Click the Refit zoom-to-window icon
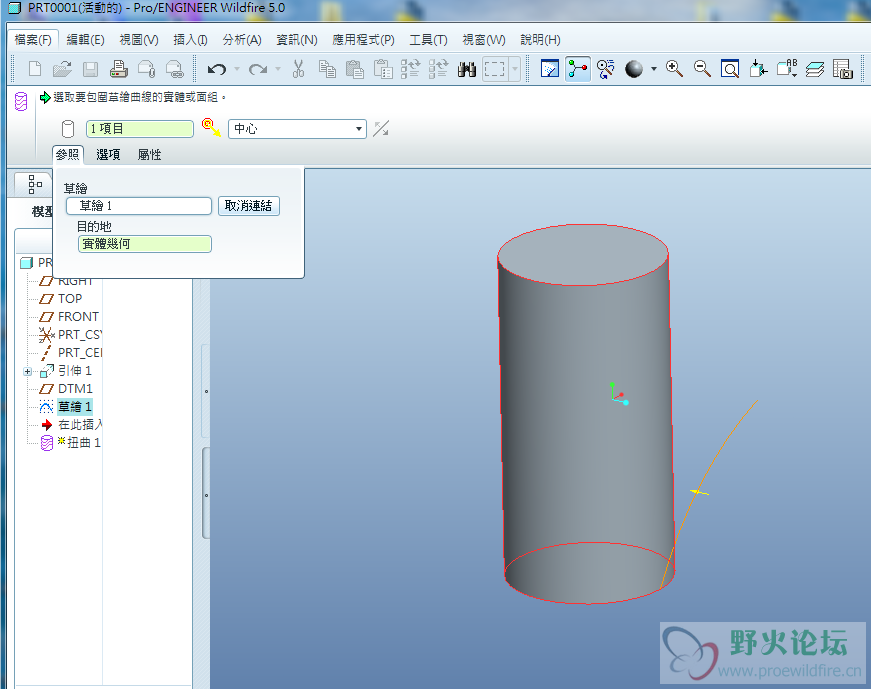 click(730, 69)
